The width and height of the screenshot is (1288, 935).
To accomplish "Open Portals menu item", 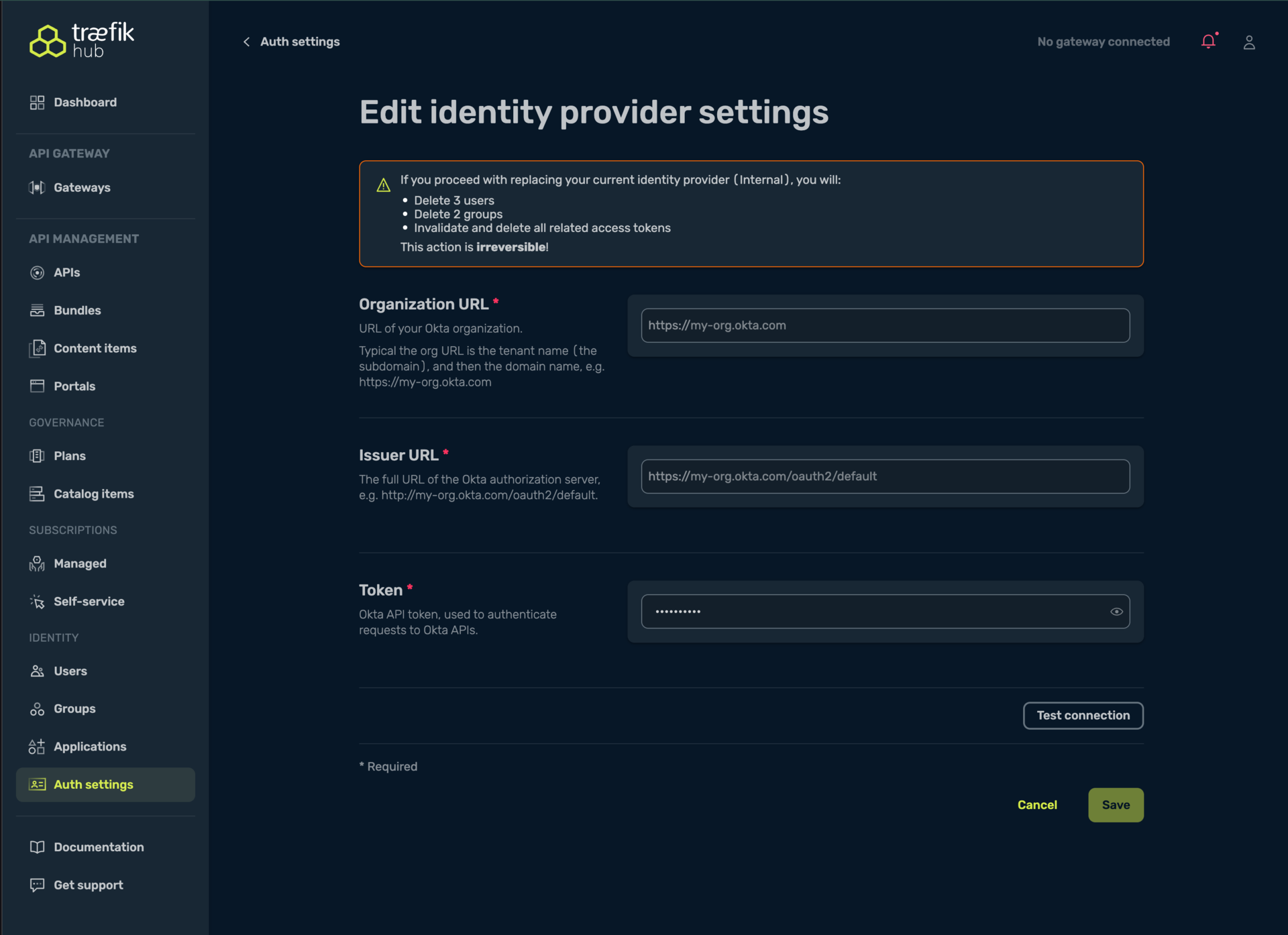I will (105, 386).
